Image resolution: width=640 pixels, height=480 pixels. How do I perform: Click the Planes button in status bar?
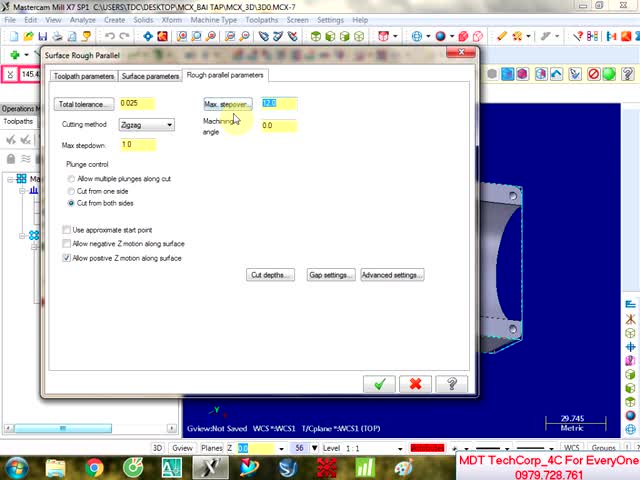coord(211,448)
